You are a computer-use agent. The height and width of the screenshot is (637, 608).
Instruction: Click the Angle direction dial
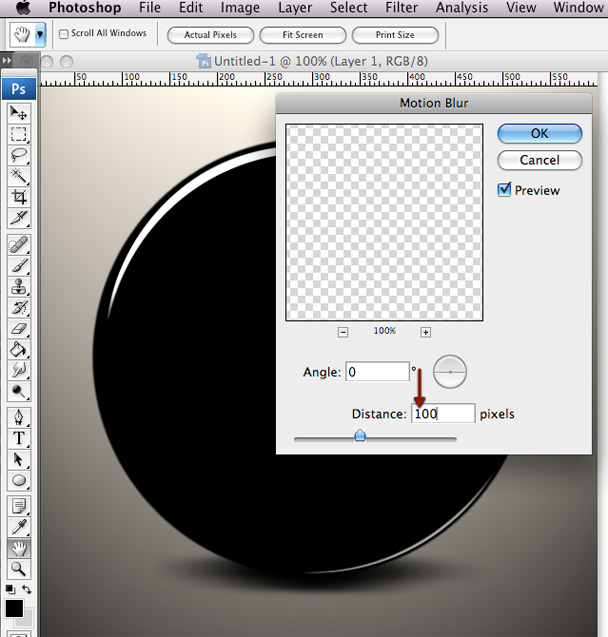pyautogui.click(x=450, y=372)
